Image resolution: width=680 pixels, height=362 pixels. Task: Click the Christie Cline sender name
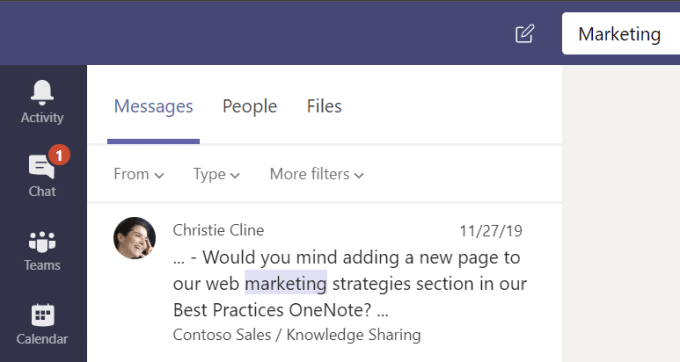[x=218, y=230]
